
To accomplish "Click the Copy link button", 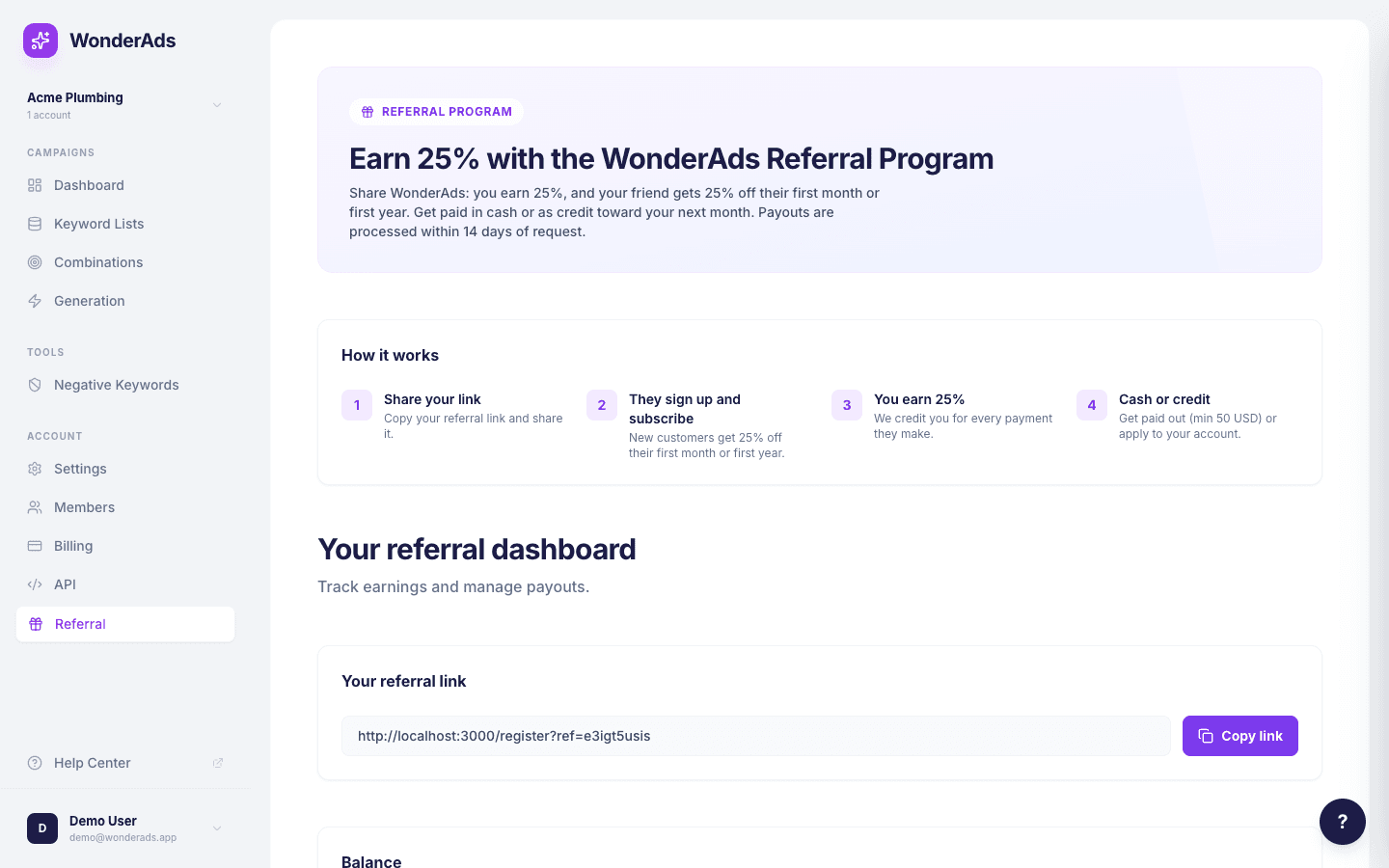I will tap(1239, 736).
